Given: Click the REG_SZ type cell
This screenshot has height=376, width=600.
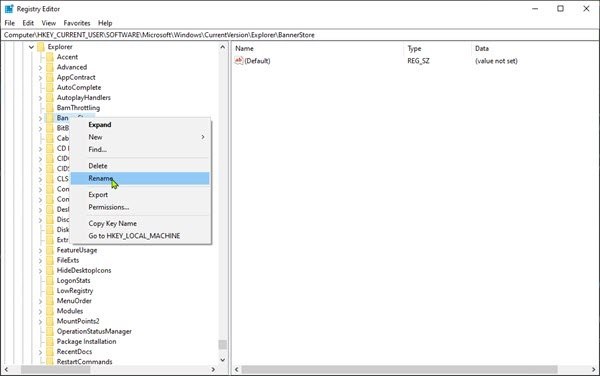Looking at the screenshot, I should tap(419, 61).
